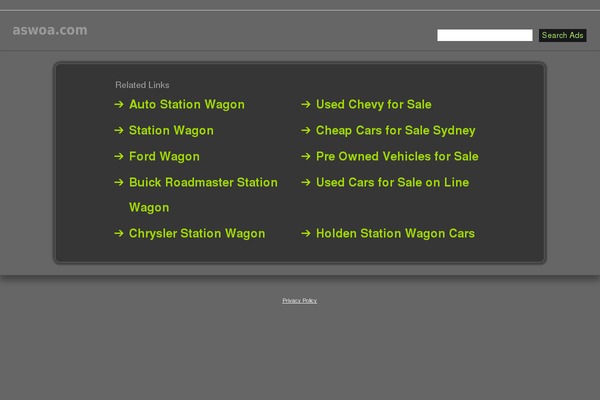Click arrow icon beside Auto Station Wagon
This screenshot has width=600, height=400.
coord(119,104)
